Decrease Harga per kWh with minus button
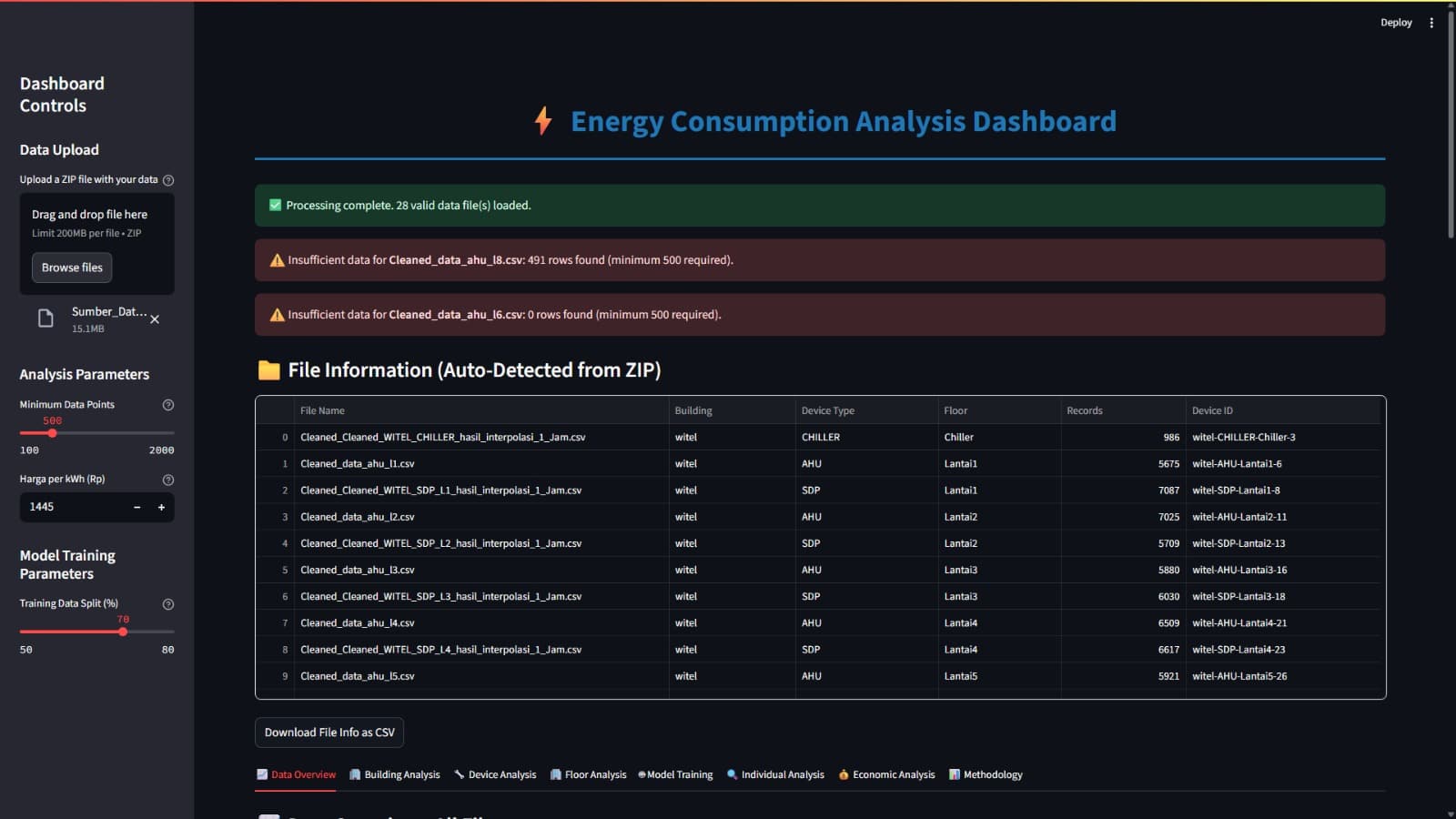This screenshot has width=1456, height=819. click(137, 507)
